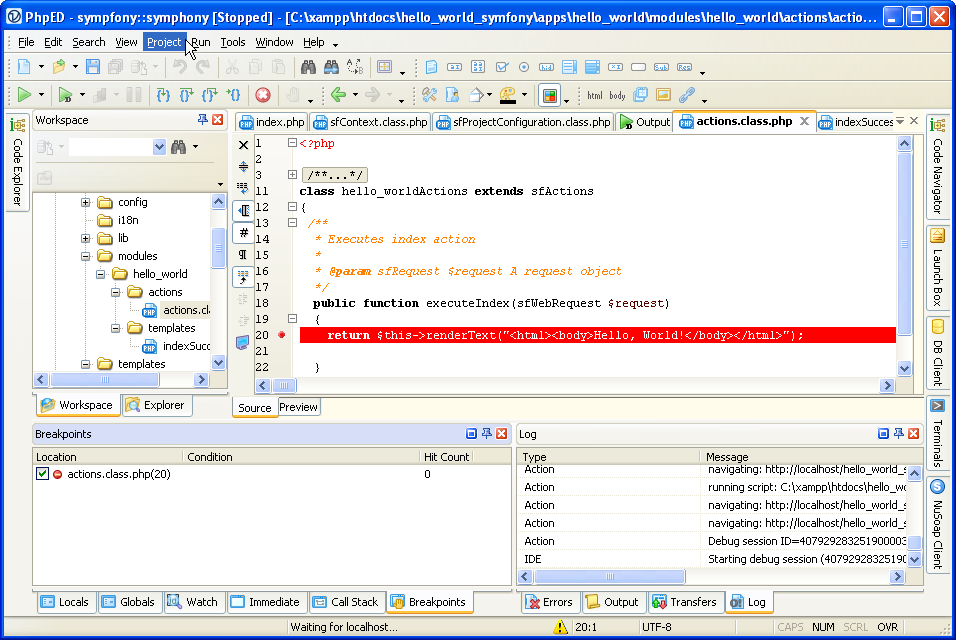Click the monitor icon in editor gutter
956x640 pixels.
click(x=243, y=342)
